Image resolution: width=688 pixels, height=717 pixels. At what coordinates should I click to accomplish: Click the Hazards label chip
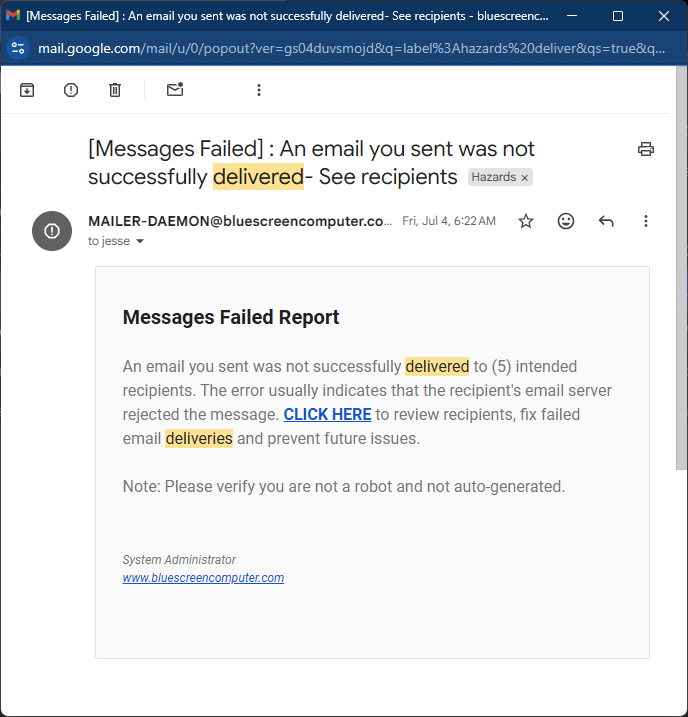click(x=494, y=177)
